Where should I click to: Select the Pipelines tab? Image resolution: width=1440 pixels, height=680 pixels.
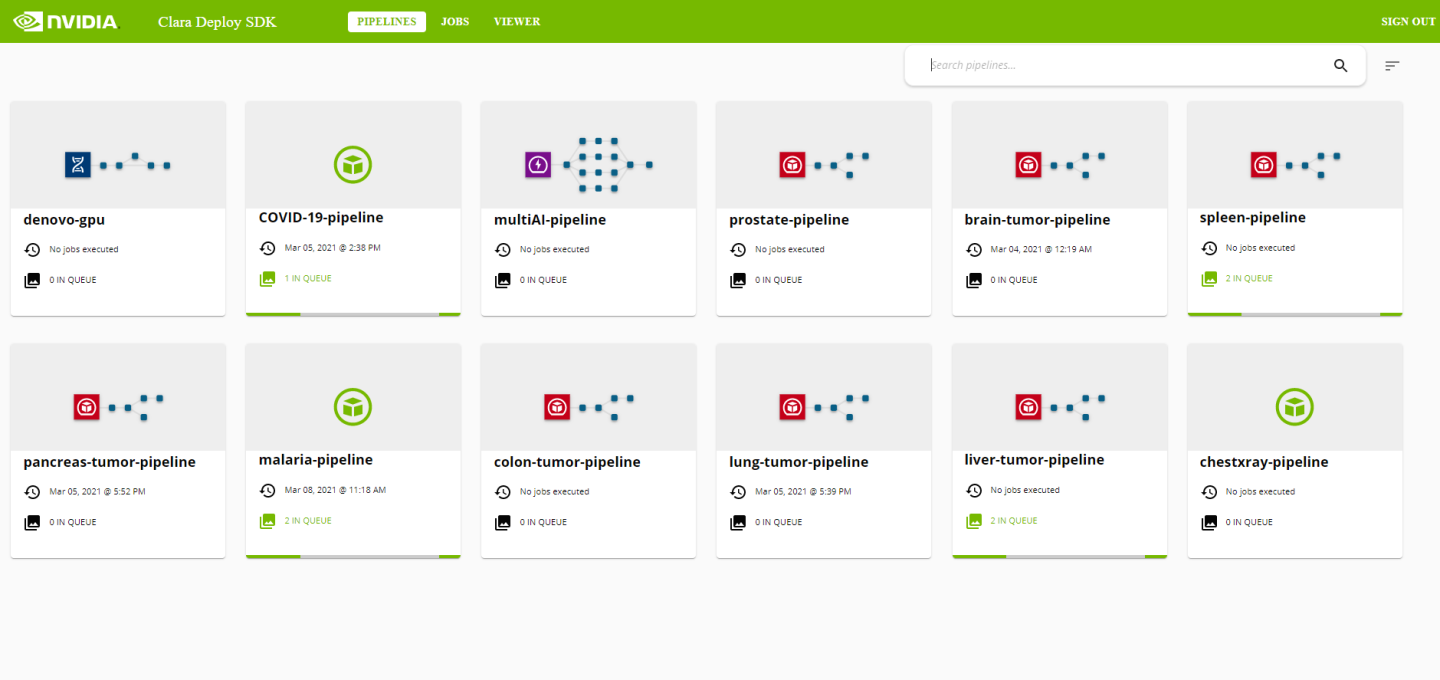pyautogui.click(x=387, y=22)
